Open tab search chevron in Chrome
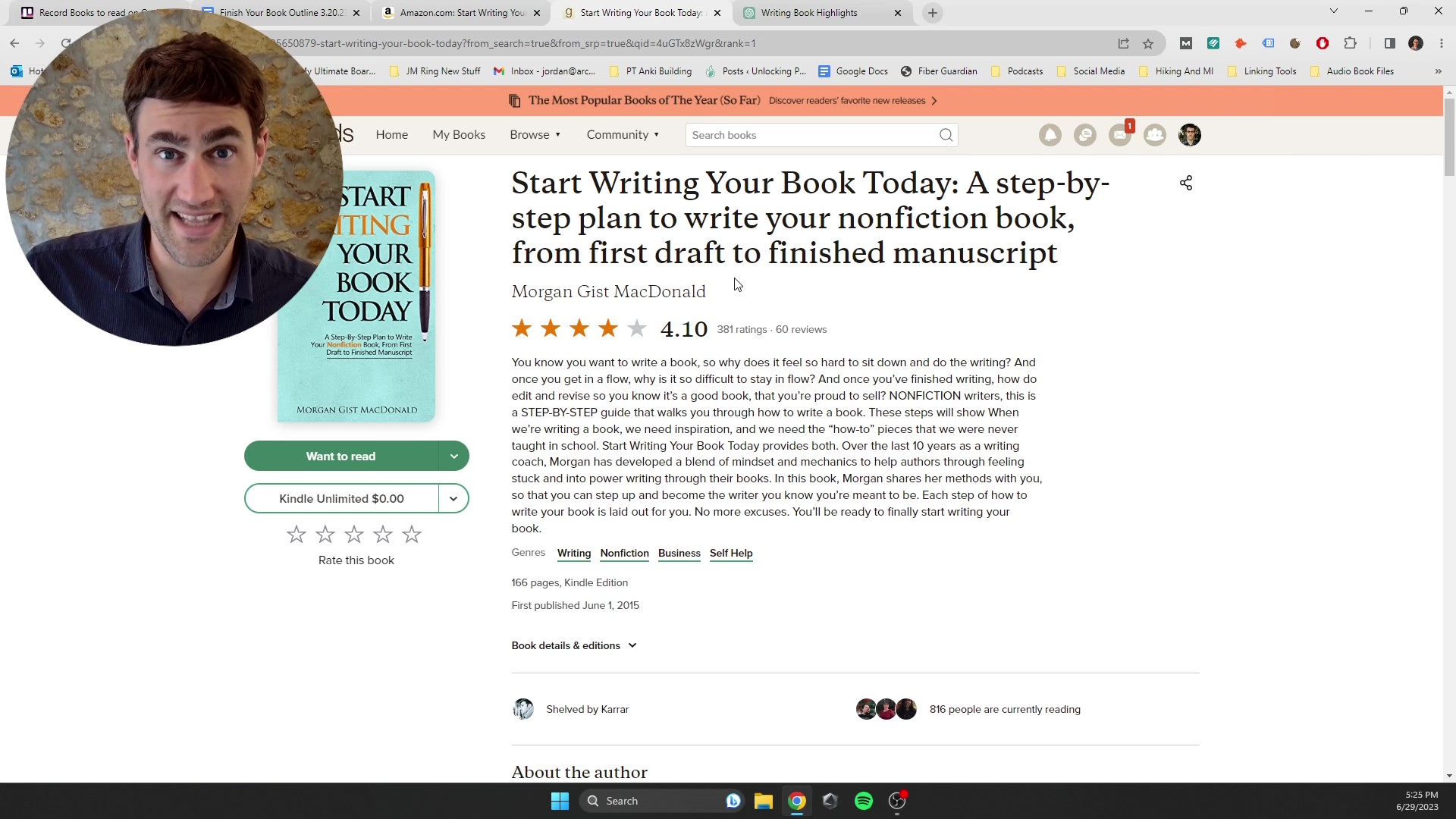This screenshot has width=1456, height=819. [x=1333, y=11]
